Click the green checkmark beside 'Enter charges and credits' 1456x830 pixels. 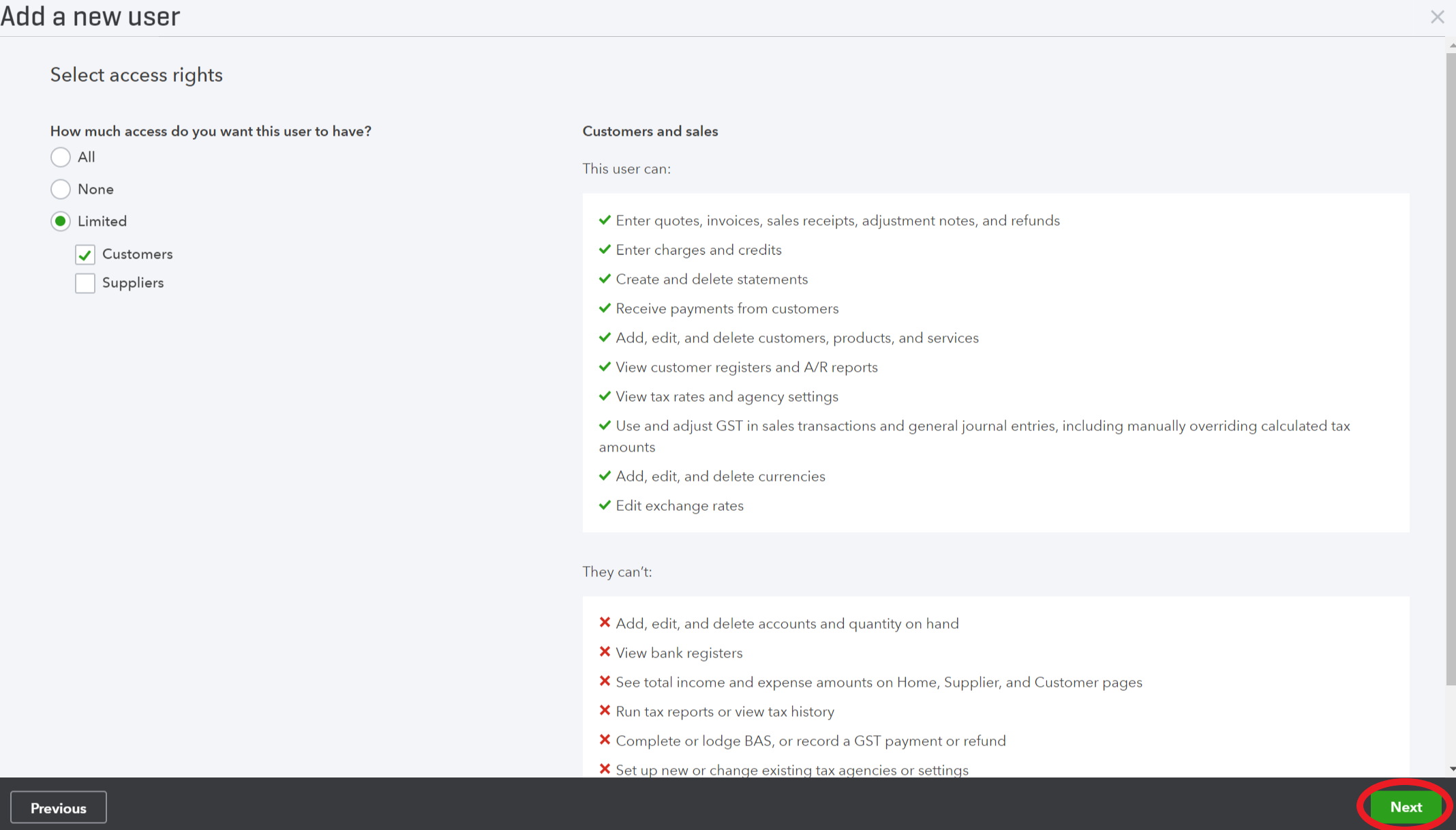[x=605, y=249]
